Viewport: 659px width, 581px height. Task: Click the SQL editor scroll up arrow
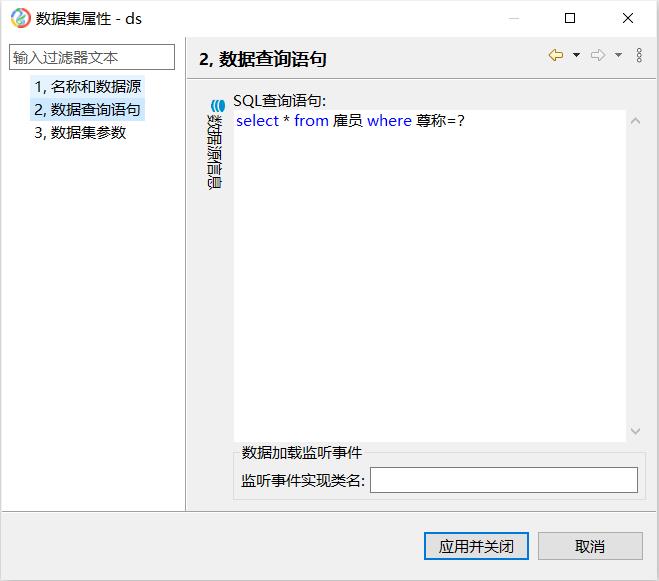635,121
